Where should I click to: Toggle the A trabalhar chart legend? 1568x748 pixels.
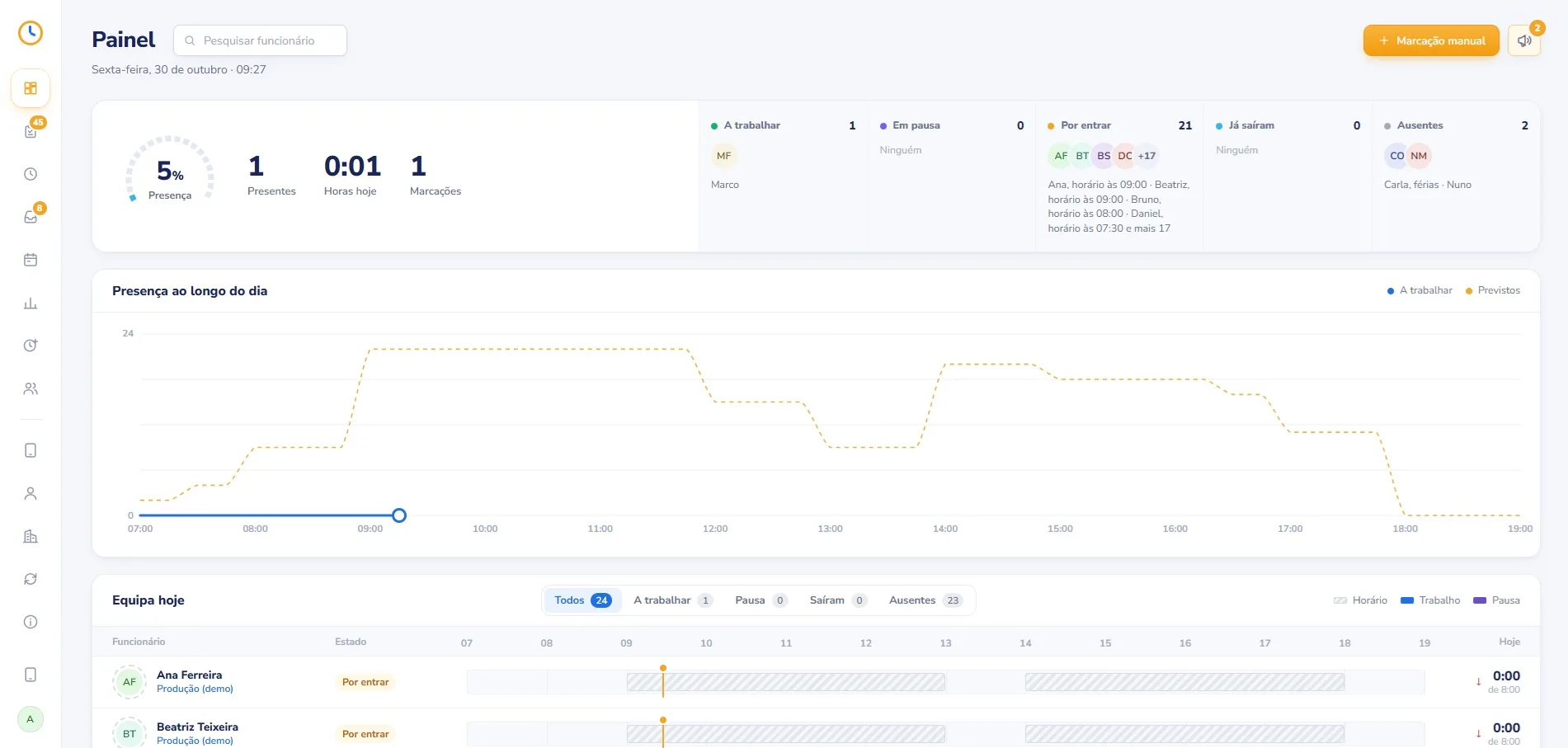1420,290
